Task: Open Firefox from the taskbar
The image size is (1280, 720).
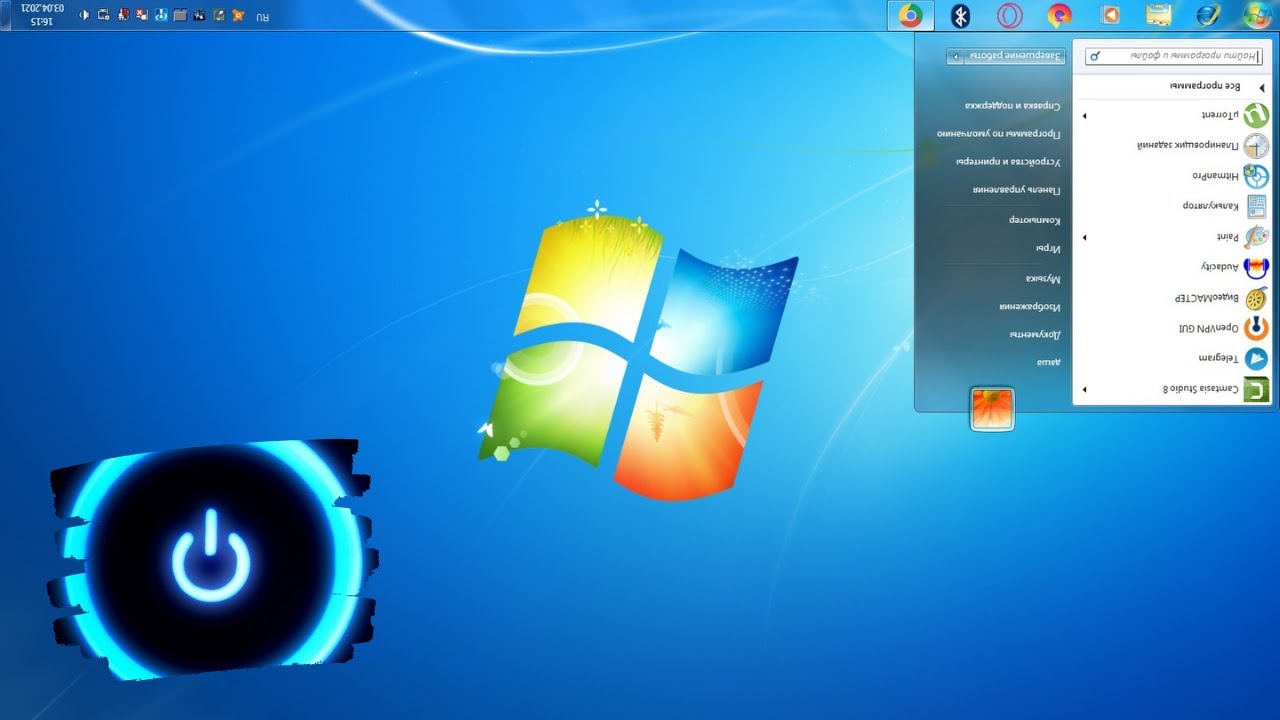Action: pyautogui.click(x=1060, y=15)
